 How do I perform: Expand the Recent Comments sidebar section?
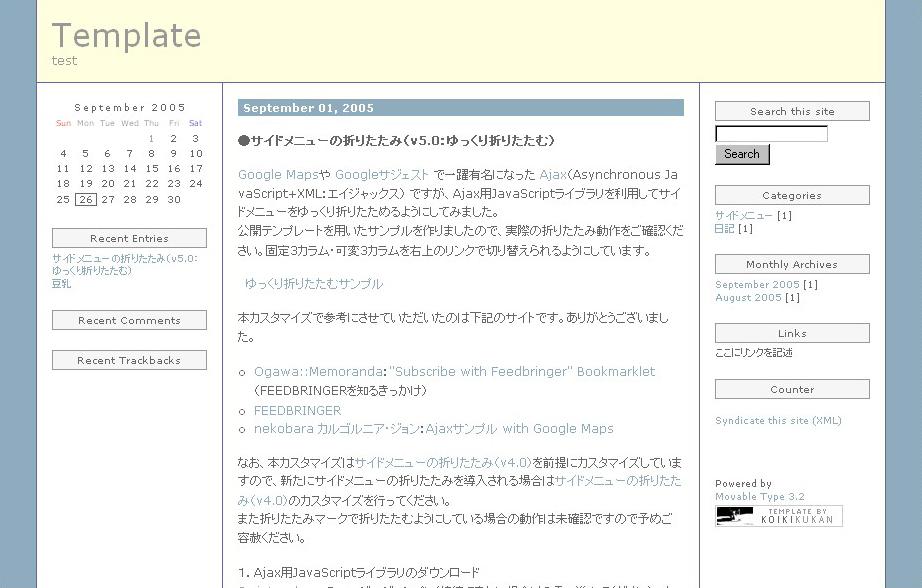tap(129, 320)
